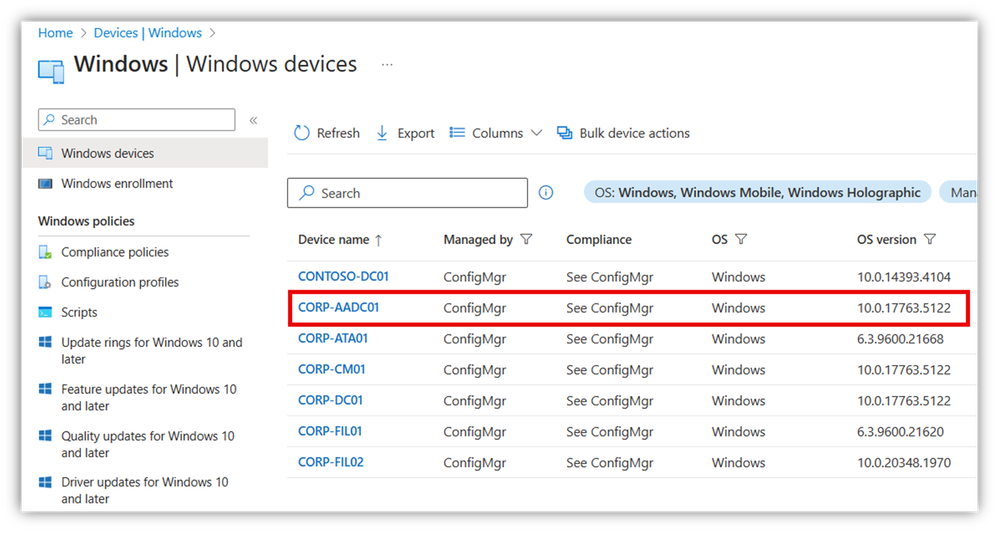Screen dimensions: 999x533
Task: Click the Windows enrollment sidebar icon
Action: point(45,183)
